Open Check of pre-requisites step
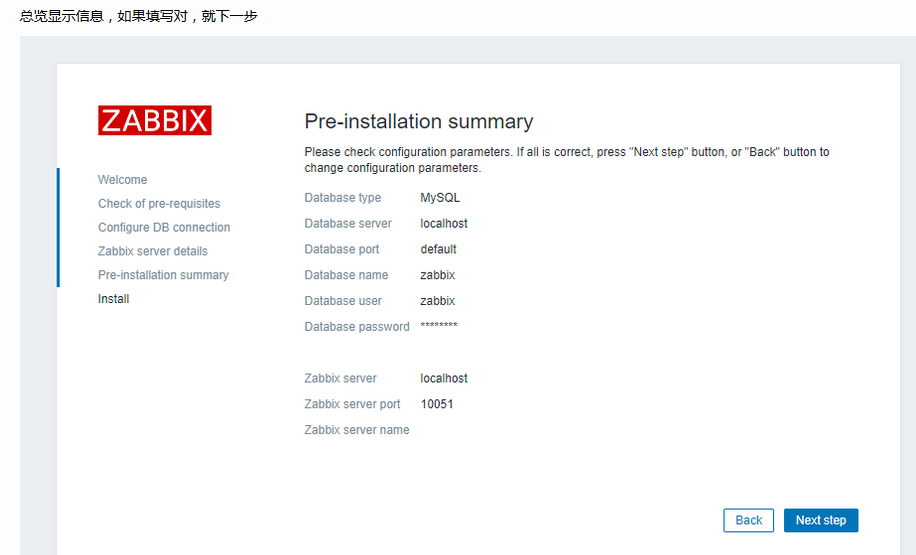The image size is (916, 555). [x=159, y=204]
